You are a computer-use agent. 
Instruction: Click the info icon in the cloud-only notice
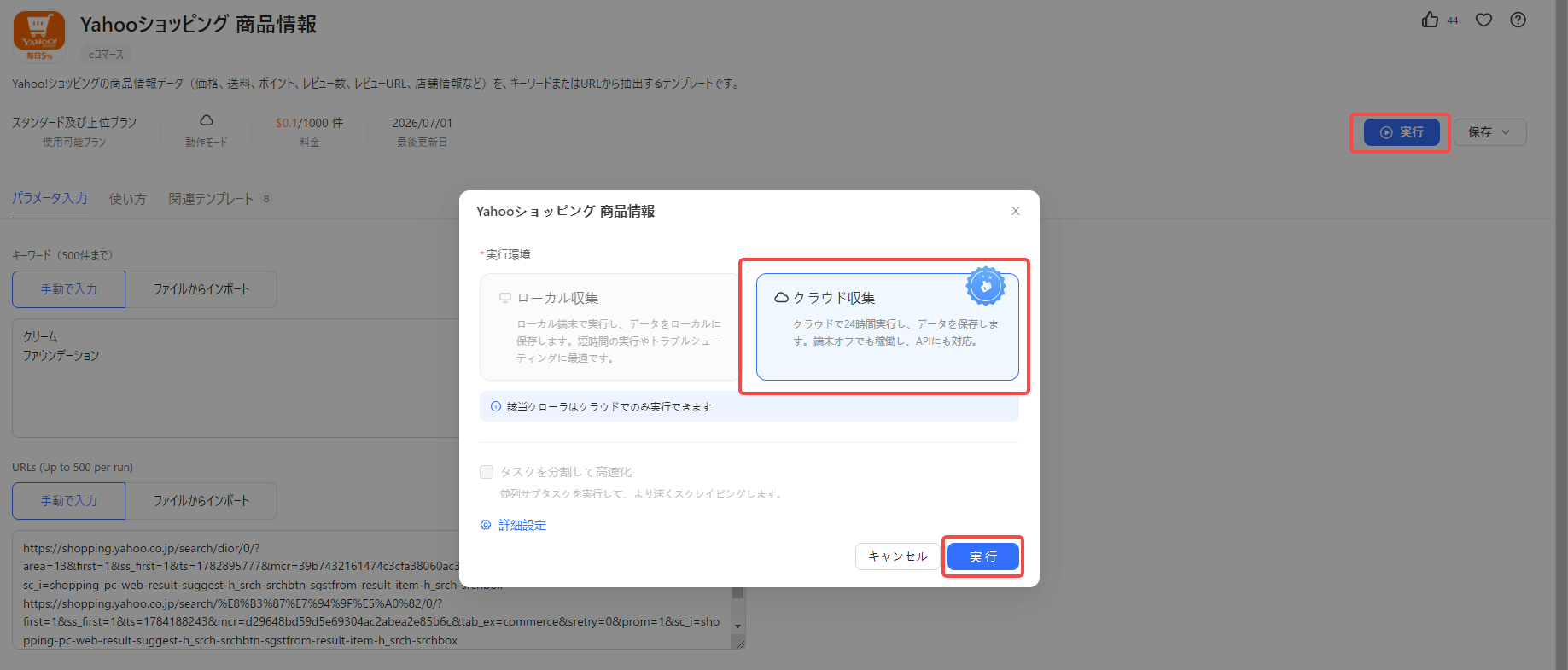tap(496, 407)
